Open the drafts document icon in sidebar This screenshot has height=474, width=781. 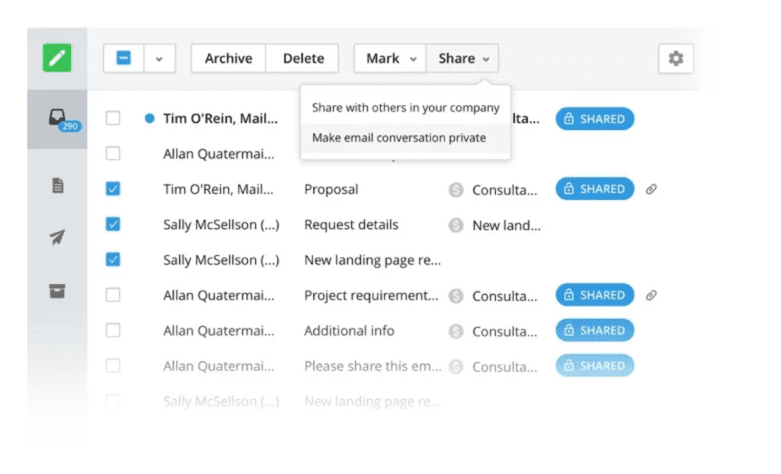click(x=58, y=185)
